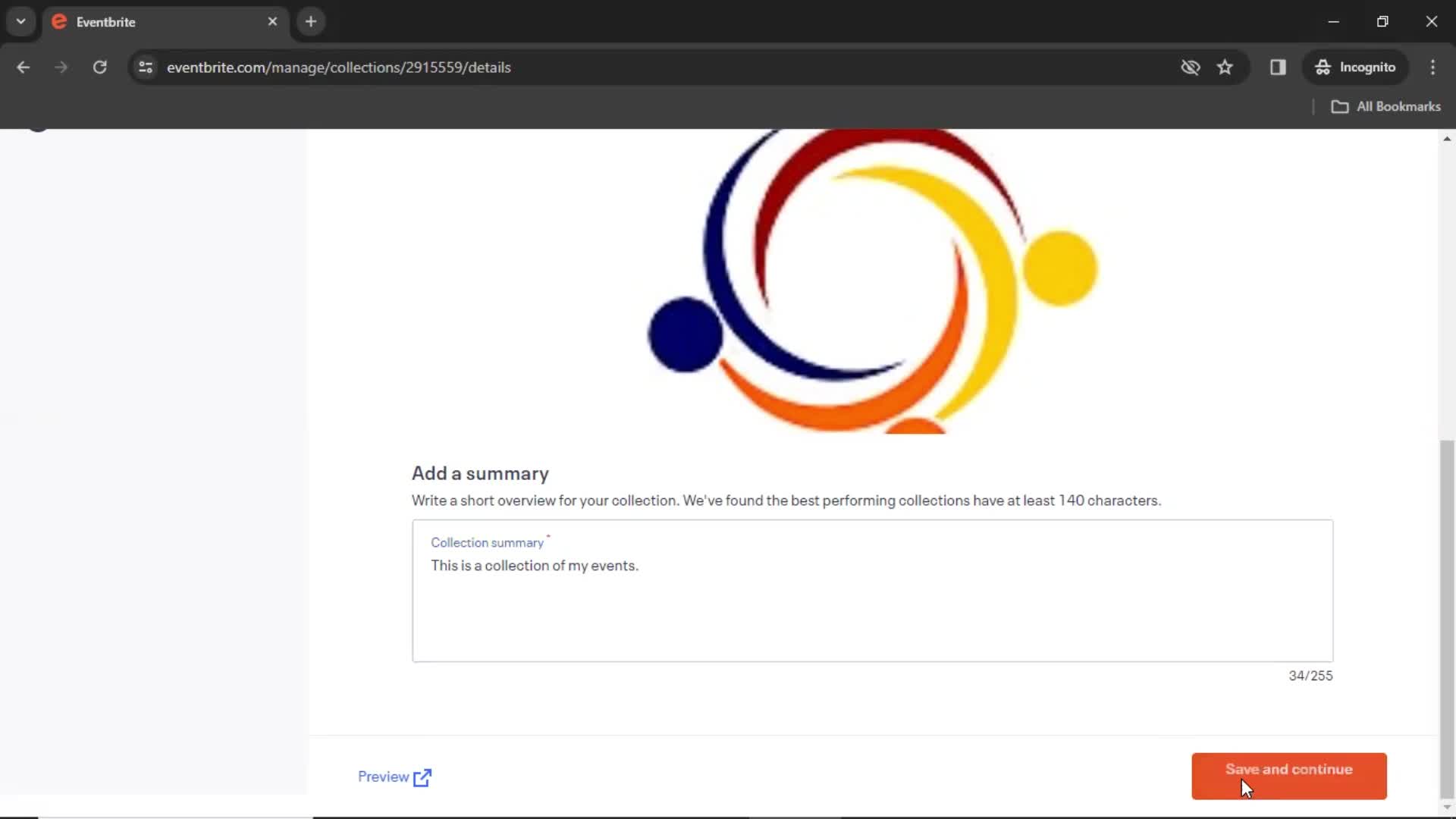Open the Incognito profile indicator

[1355, 67]
